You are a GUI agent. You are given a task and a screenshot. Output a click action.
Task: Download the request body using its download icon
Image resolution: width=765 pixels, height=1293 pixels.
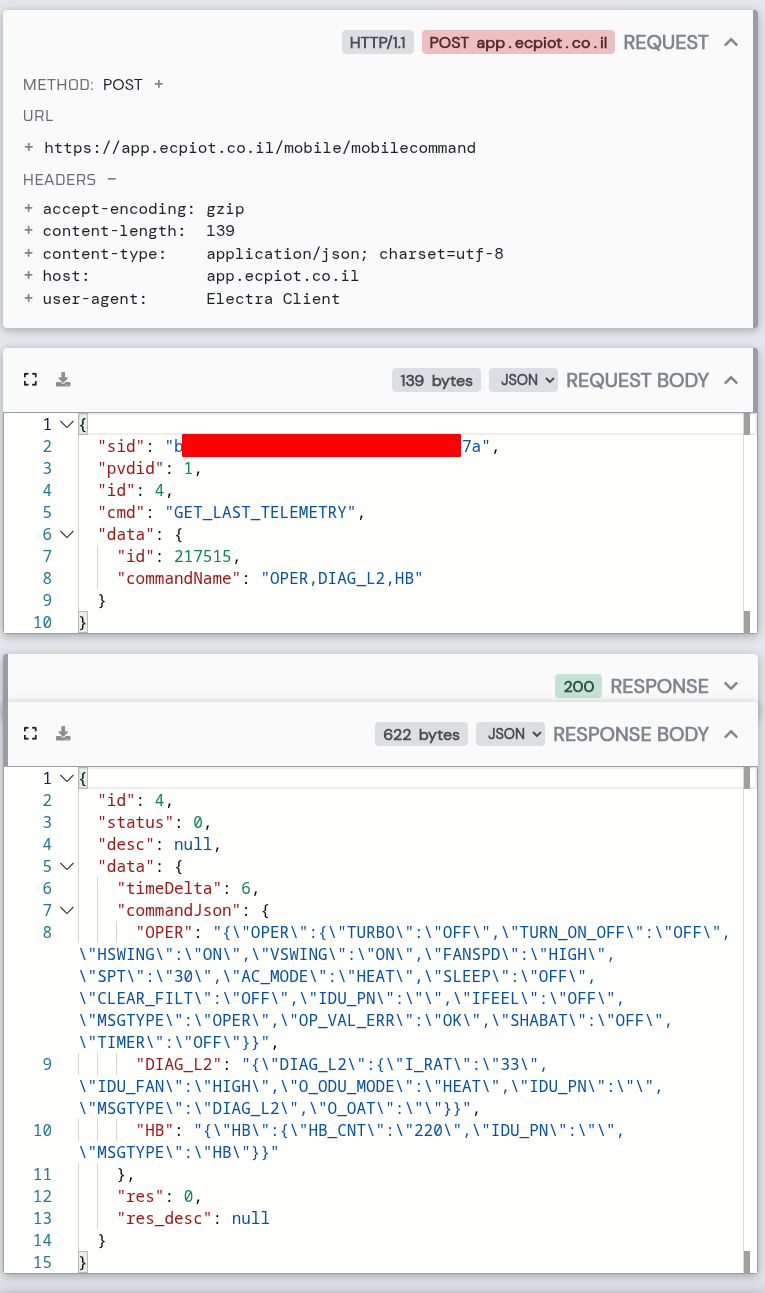pos(62,379)
